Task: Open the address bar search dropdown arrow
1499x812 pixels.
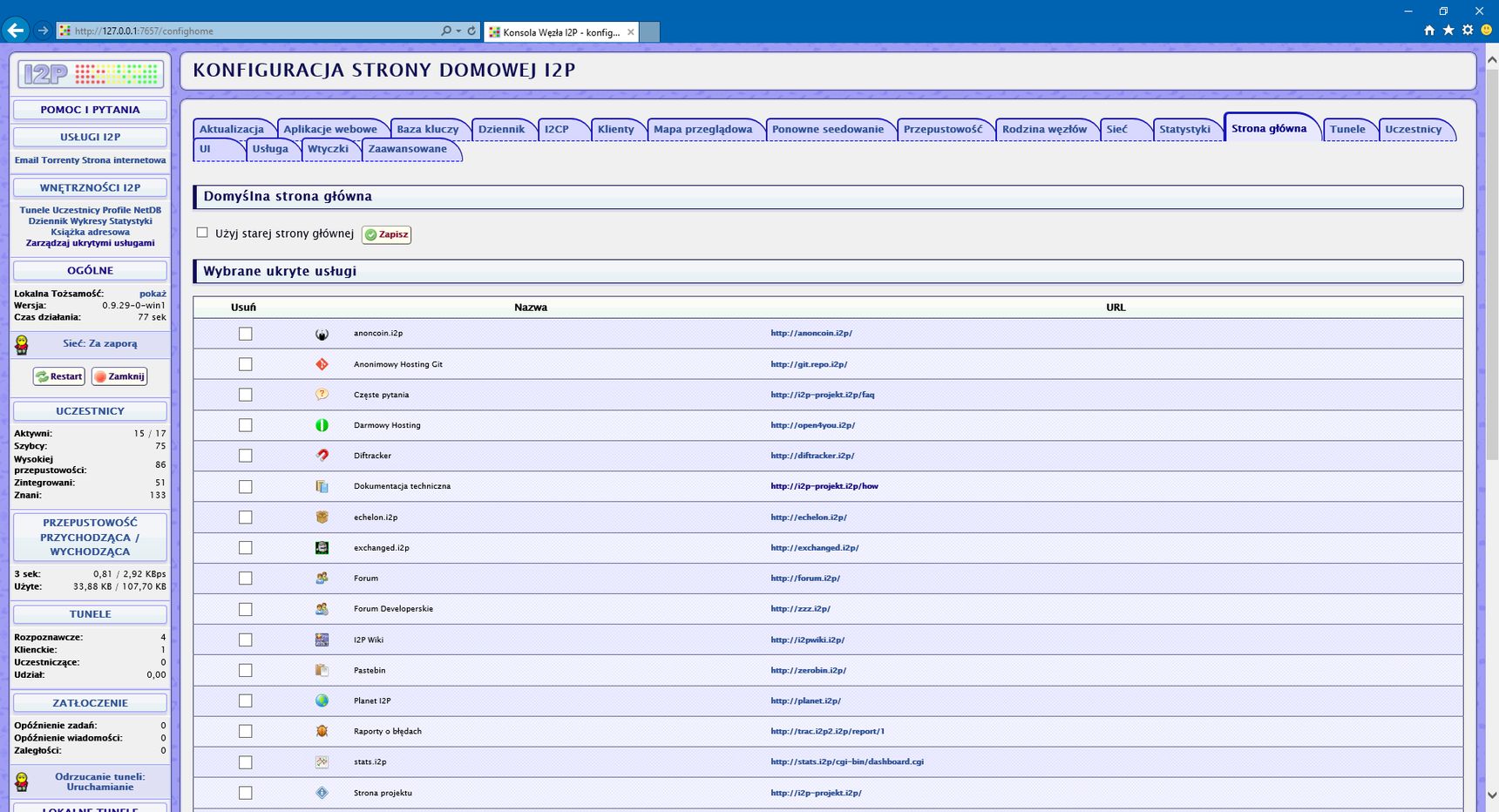Action: coord(458,30)
